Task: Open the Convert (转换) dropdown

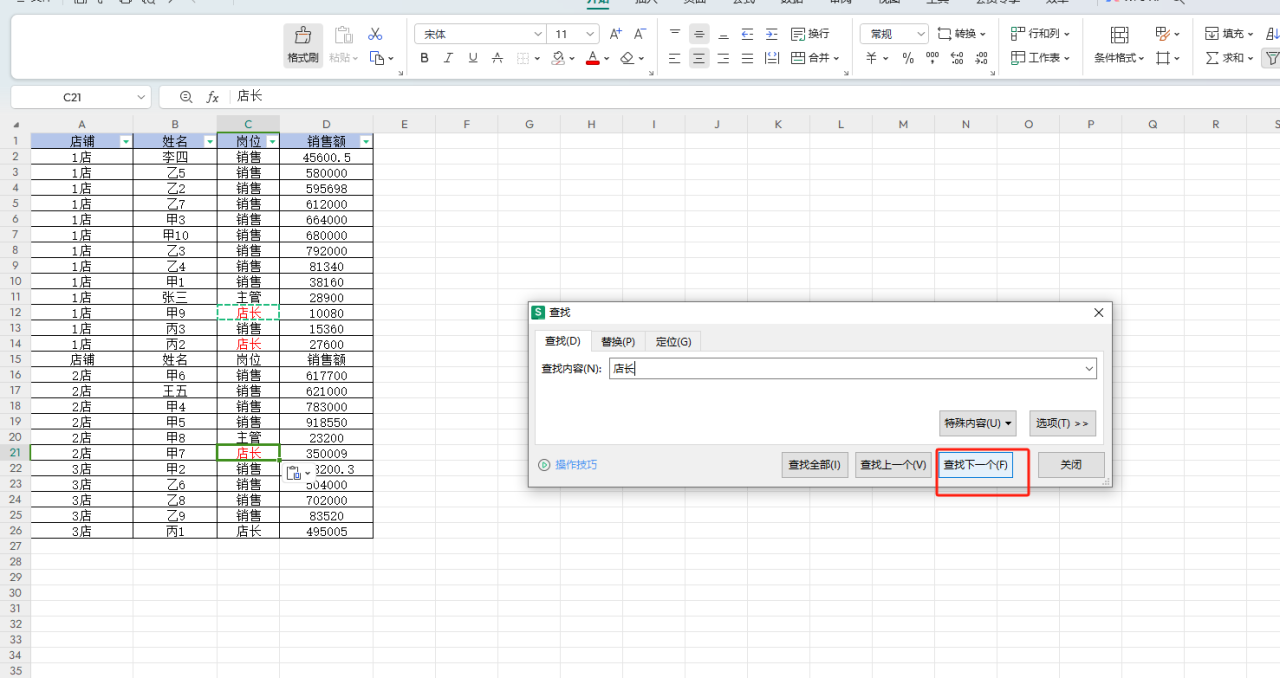Action: coord(962,34)
